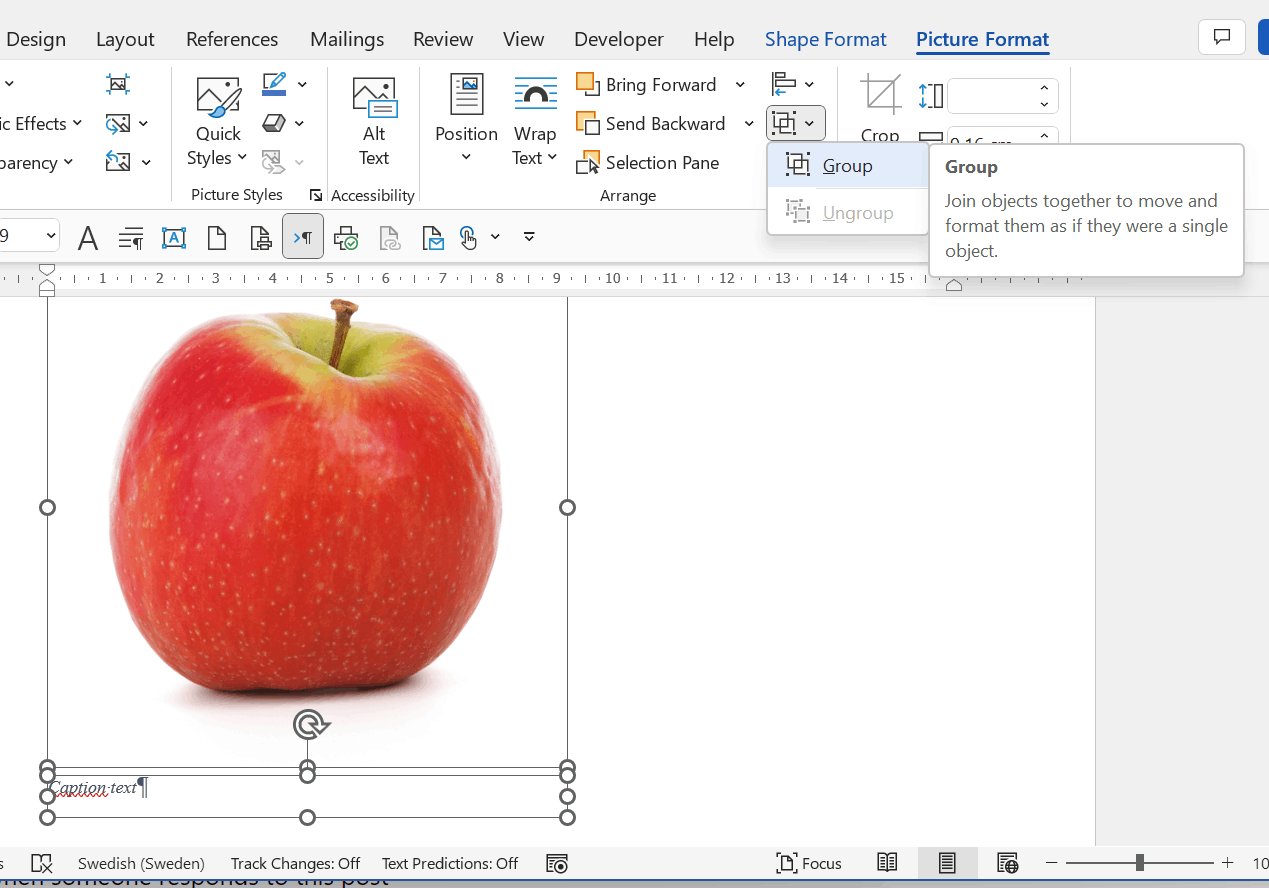Click the Compress Pictures icon
1269x888 pixels.
click(118, 84)
